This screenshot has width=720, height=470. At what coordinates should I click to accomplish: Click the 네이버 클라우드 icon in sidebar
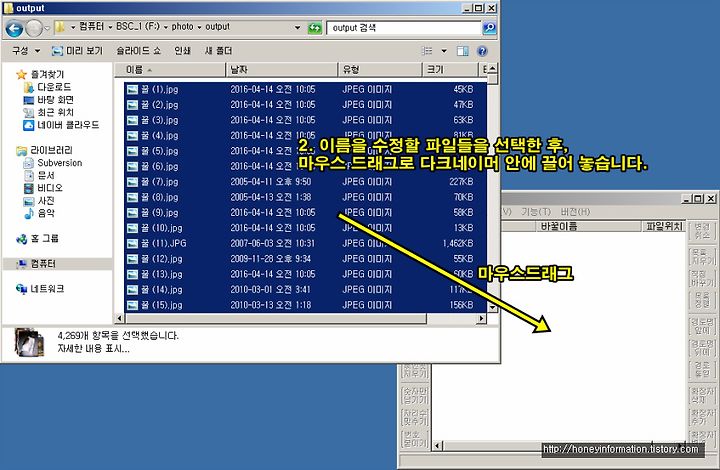(28, 125)
